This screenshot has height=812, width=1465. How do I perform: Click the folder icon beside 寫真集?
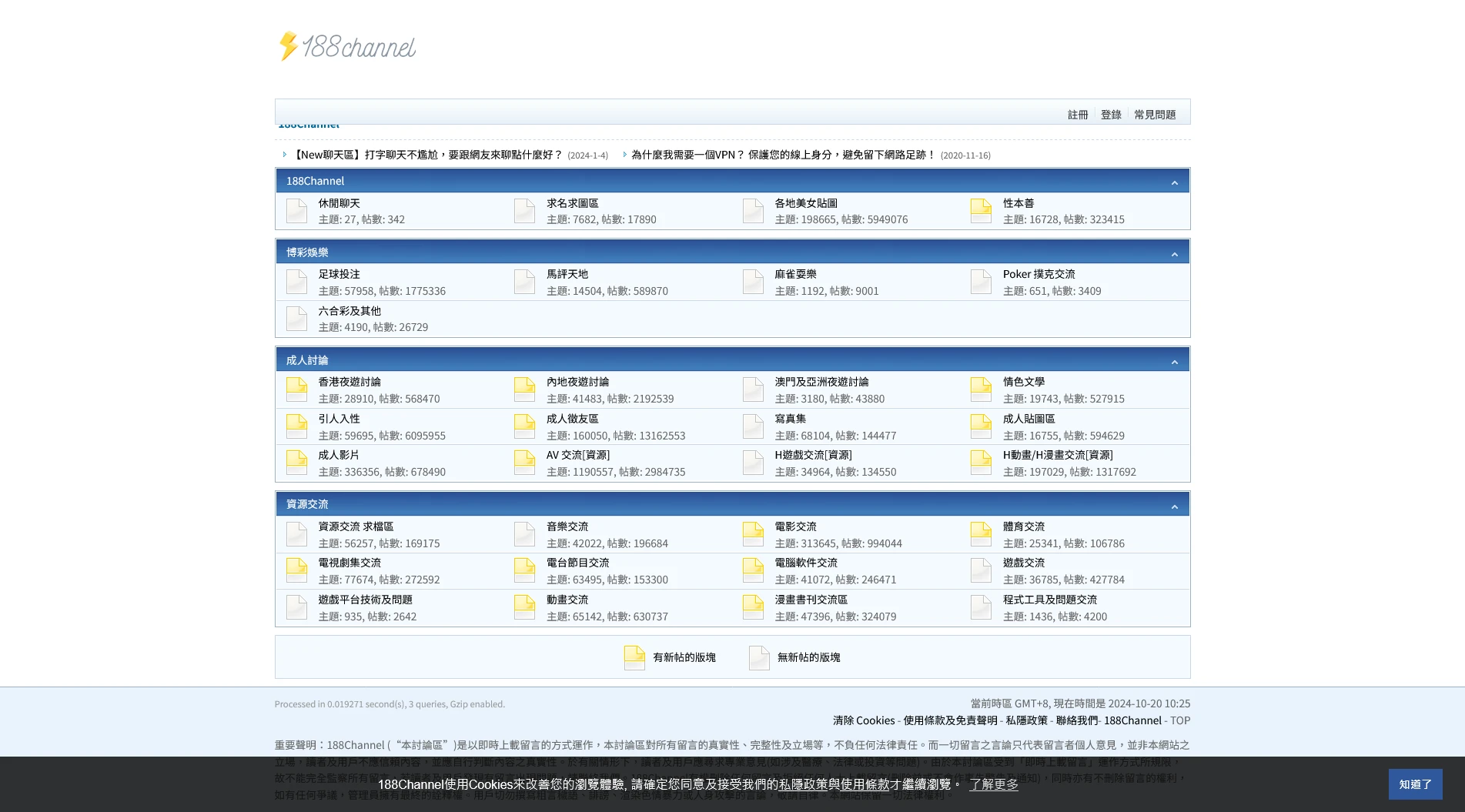(x=753, y=426)
